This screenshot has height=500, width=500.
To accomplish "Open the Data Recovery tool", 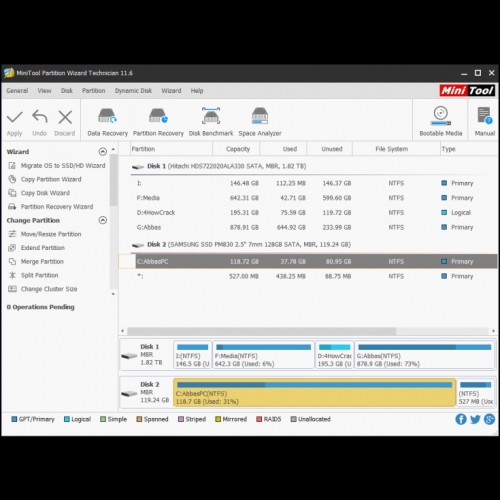I will coord(107,122).
